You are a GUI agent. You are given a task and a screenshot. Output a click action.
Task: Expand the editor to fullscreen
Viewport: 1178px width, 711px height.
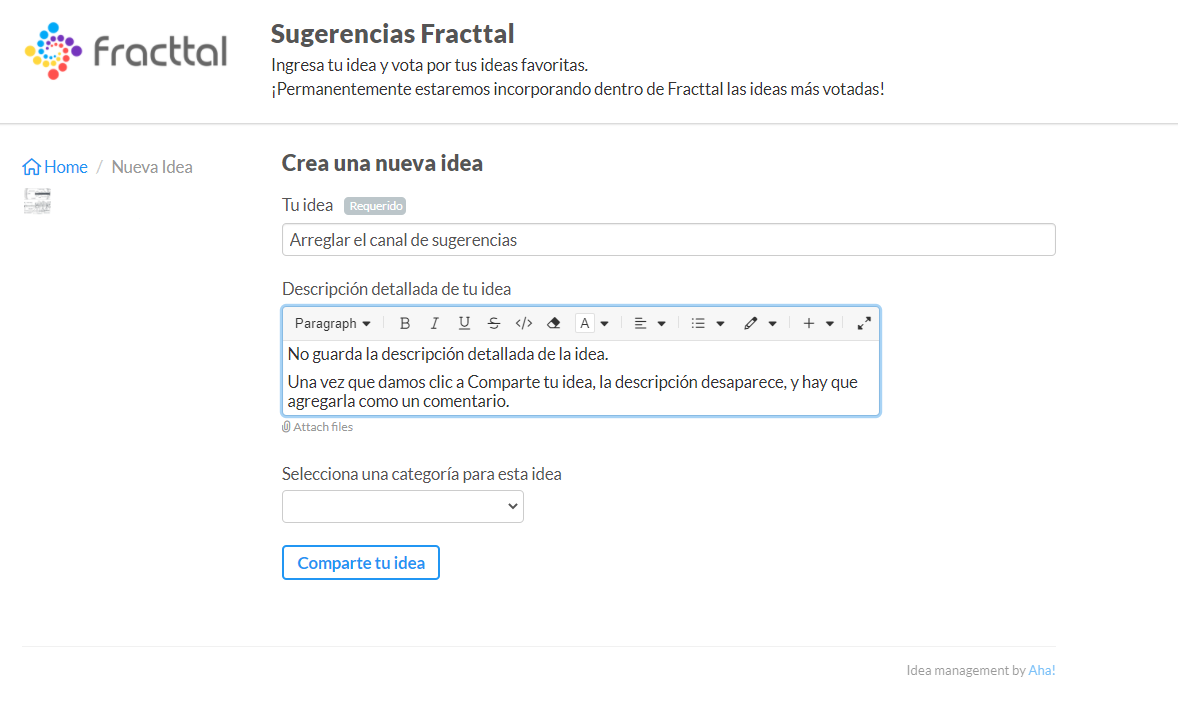(x=864, y=323)
